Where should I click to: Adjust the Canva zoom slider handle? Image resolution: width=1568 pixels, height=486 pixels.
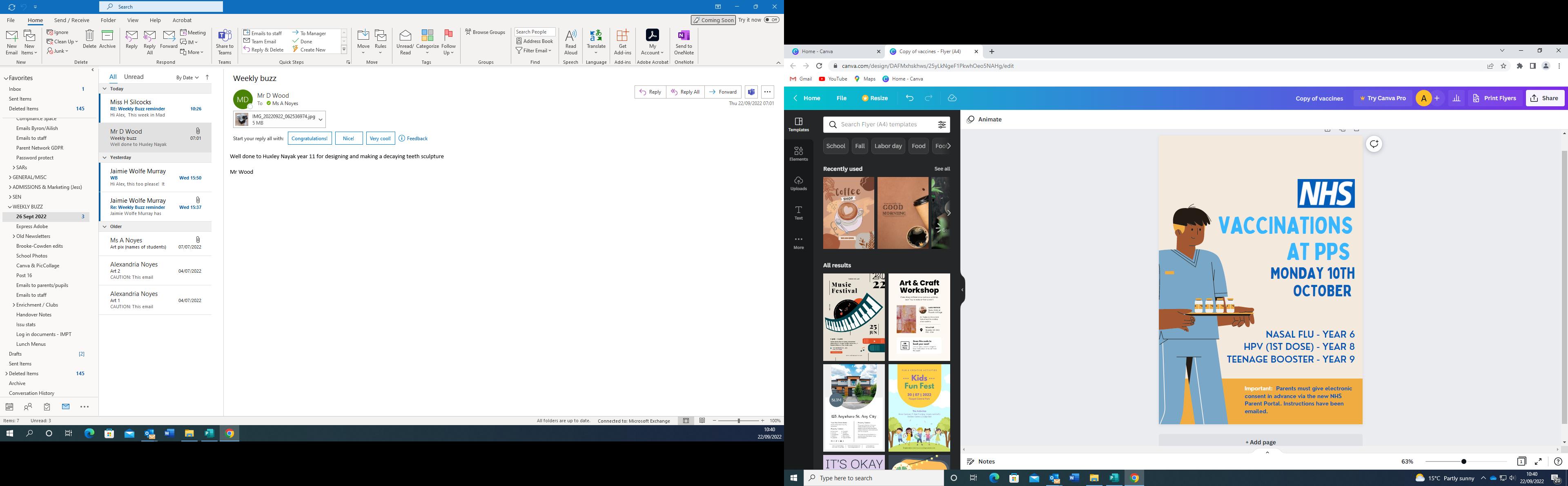[x=1463, y=461]
